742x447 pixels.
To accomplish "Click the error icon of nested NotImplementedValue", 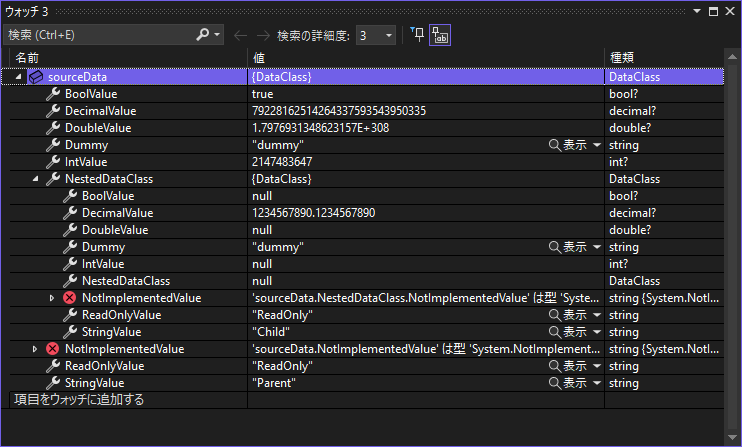I will 70,298.
